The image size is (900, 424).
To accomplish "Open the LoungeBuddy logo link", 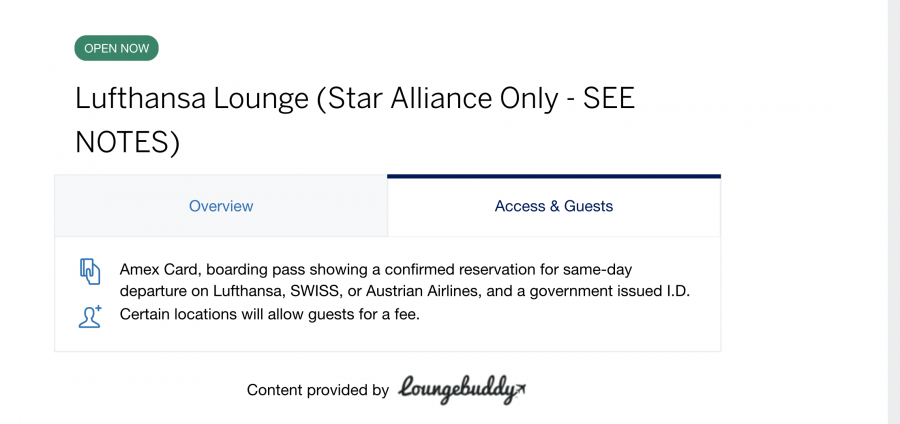I will [x=461, y=389].
